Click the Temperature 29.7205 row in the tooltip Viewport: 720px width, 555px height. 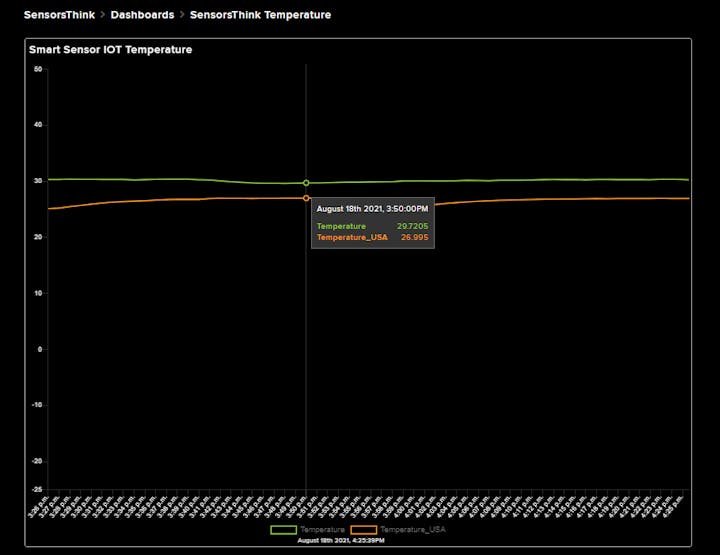tap(372, 227)
